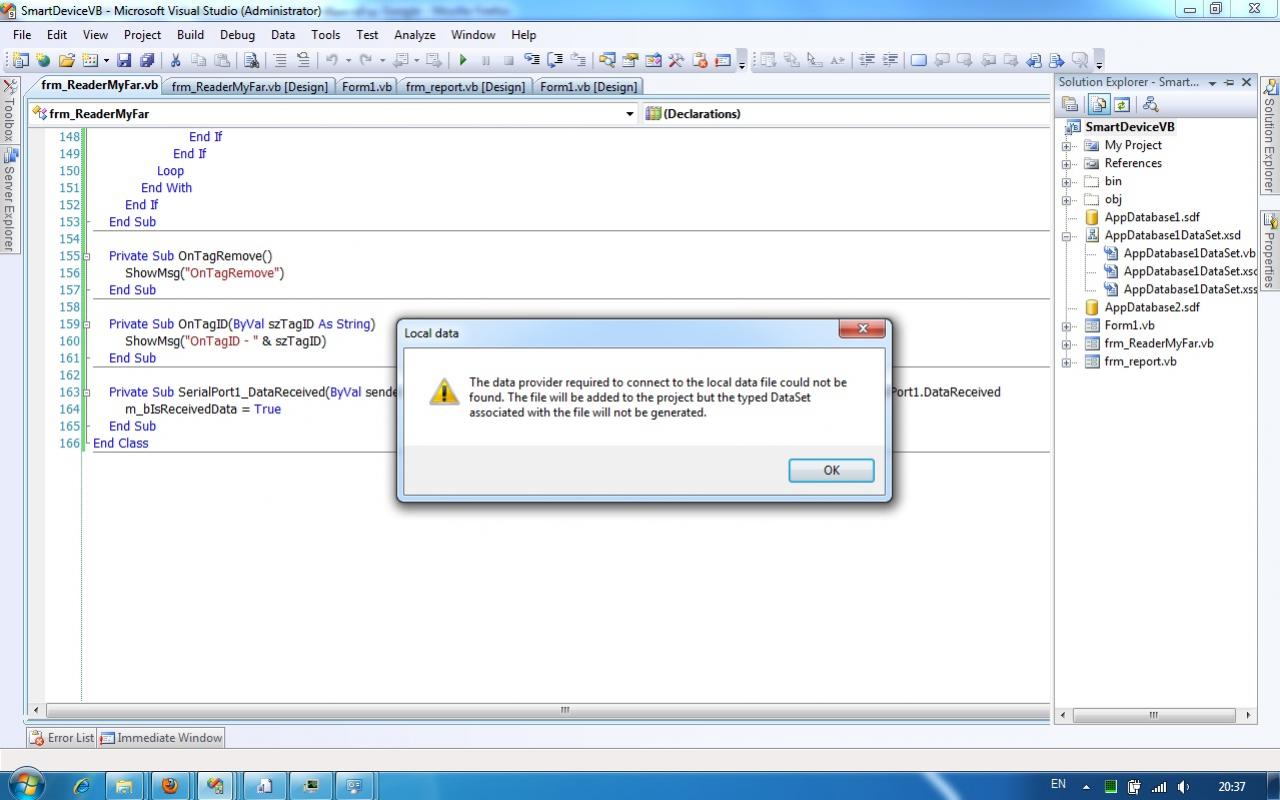The image size is (1280, 800).
Task: Expand the bin folder node
Action: tap(1066, 182)
